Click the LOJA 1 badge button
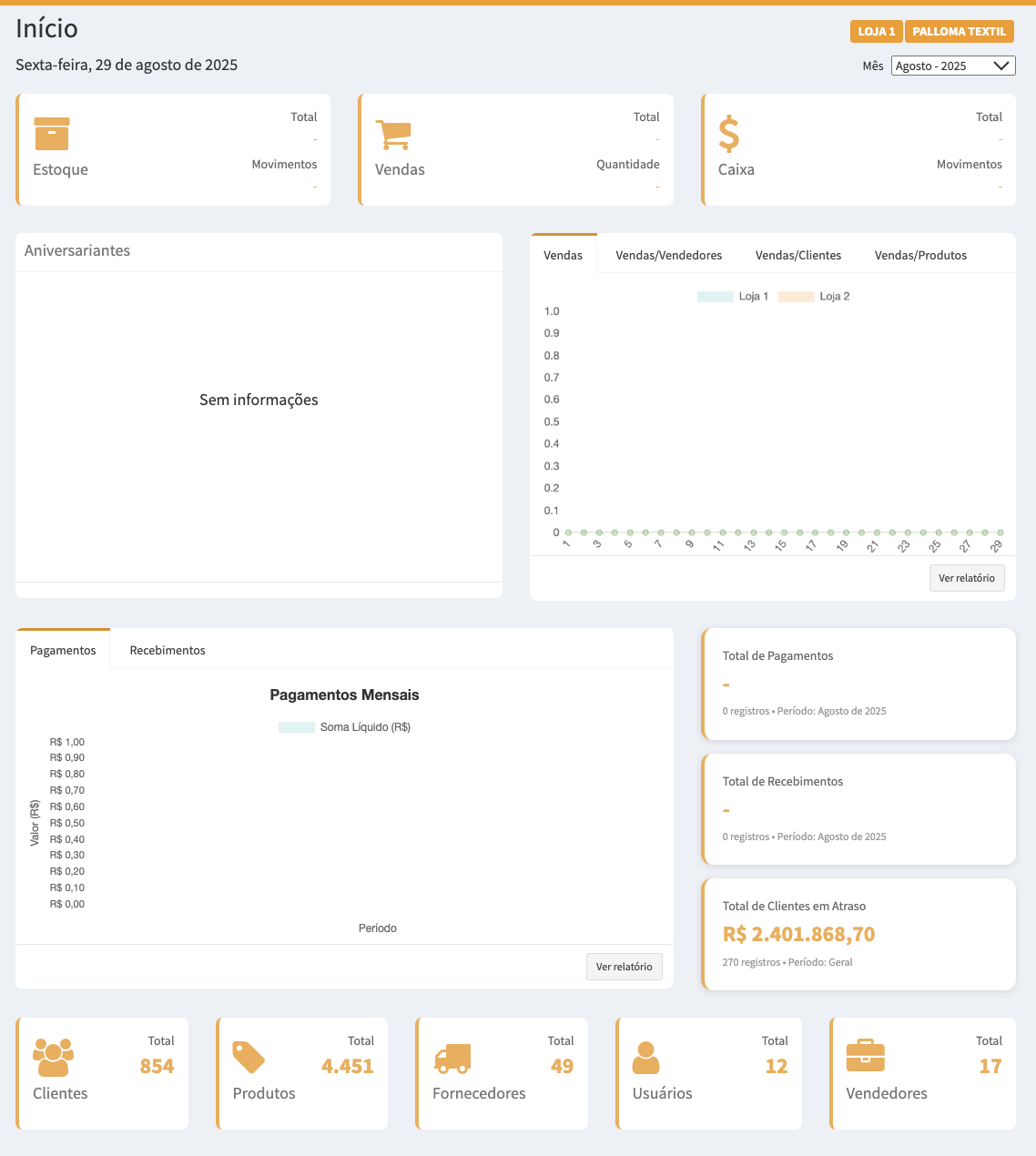The width and height of the screenshot is (1036, 1156). click(x=876, y=31)
